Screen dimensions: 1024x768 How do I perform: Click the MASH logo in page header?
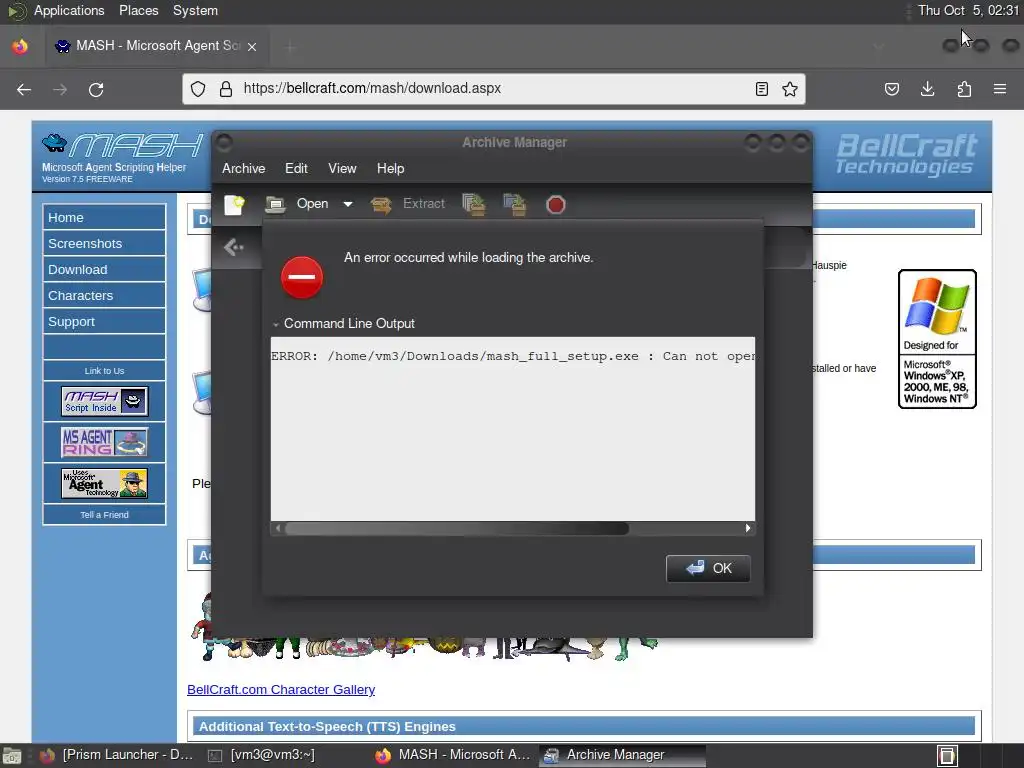(122, 146)
